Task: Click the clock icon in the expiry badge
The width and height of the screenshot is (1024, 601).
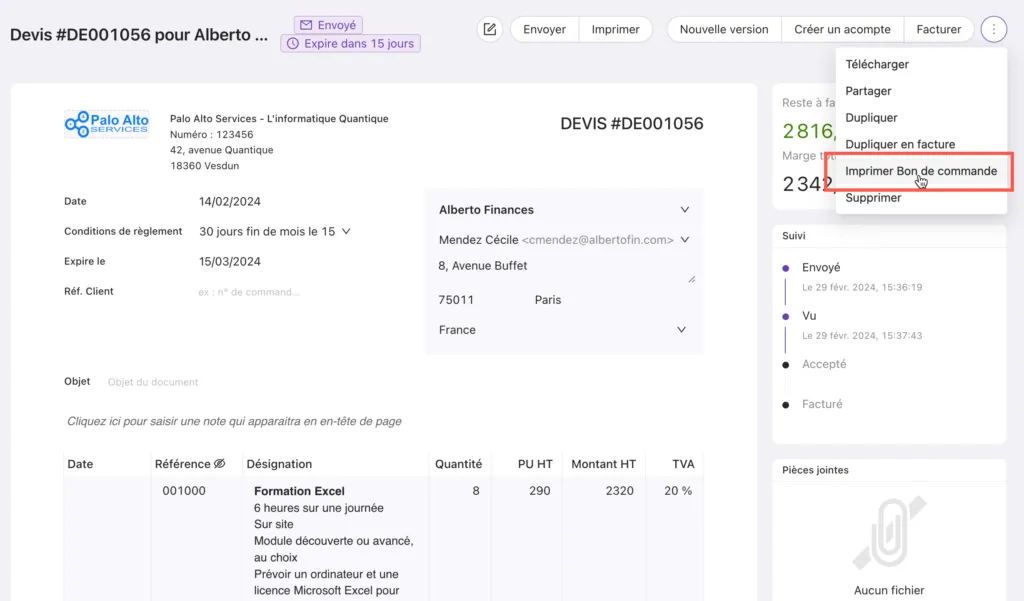Action: pos(293,44)
